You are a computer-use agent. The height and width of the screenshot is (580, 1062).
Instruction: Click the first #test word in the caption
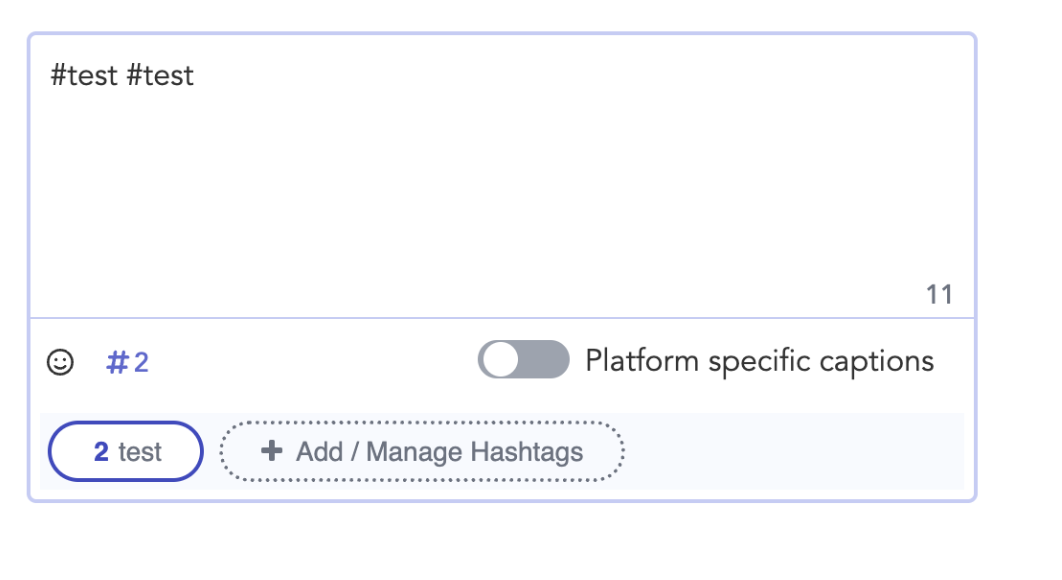pos(84,75)
